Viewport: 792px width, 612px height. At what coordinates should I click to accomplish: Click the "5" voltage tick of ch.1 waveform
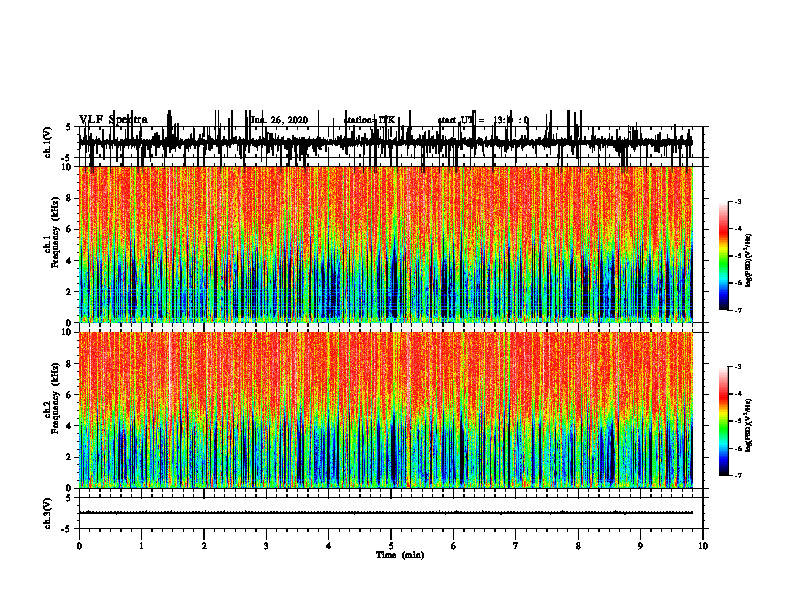69,127
